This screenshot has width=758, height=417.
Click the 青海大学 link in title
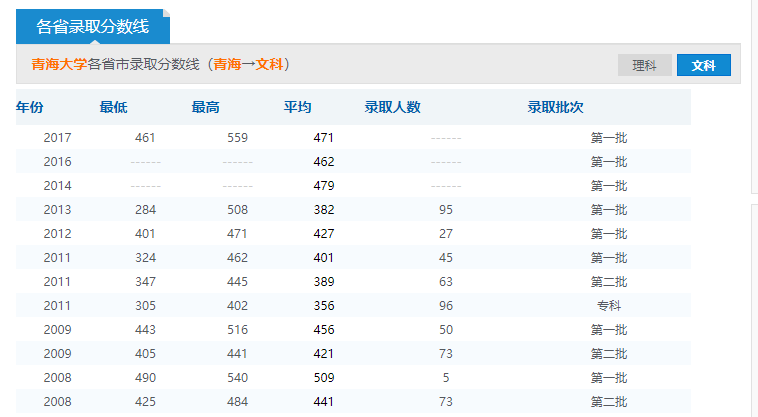coord(59,64)
